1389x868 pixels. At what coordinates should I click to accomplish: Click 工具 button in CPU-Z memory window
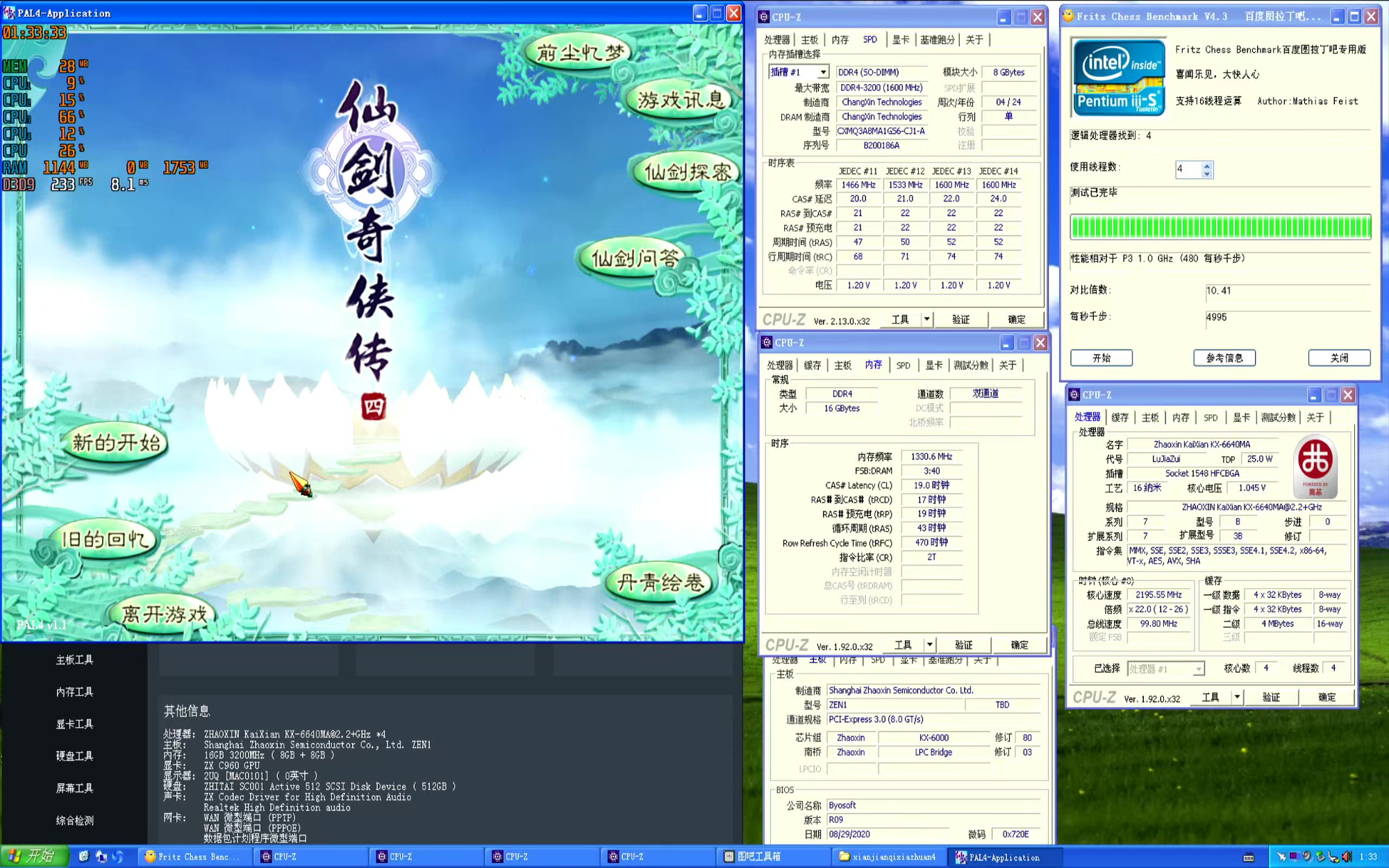pyautogui.click(x=903, y=645)
